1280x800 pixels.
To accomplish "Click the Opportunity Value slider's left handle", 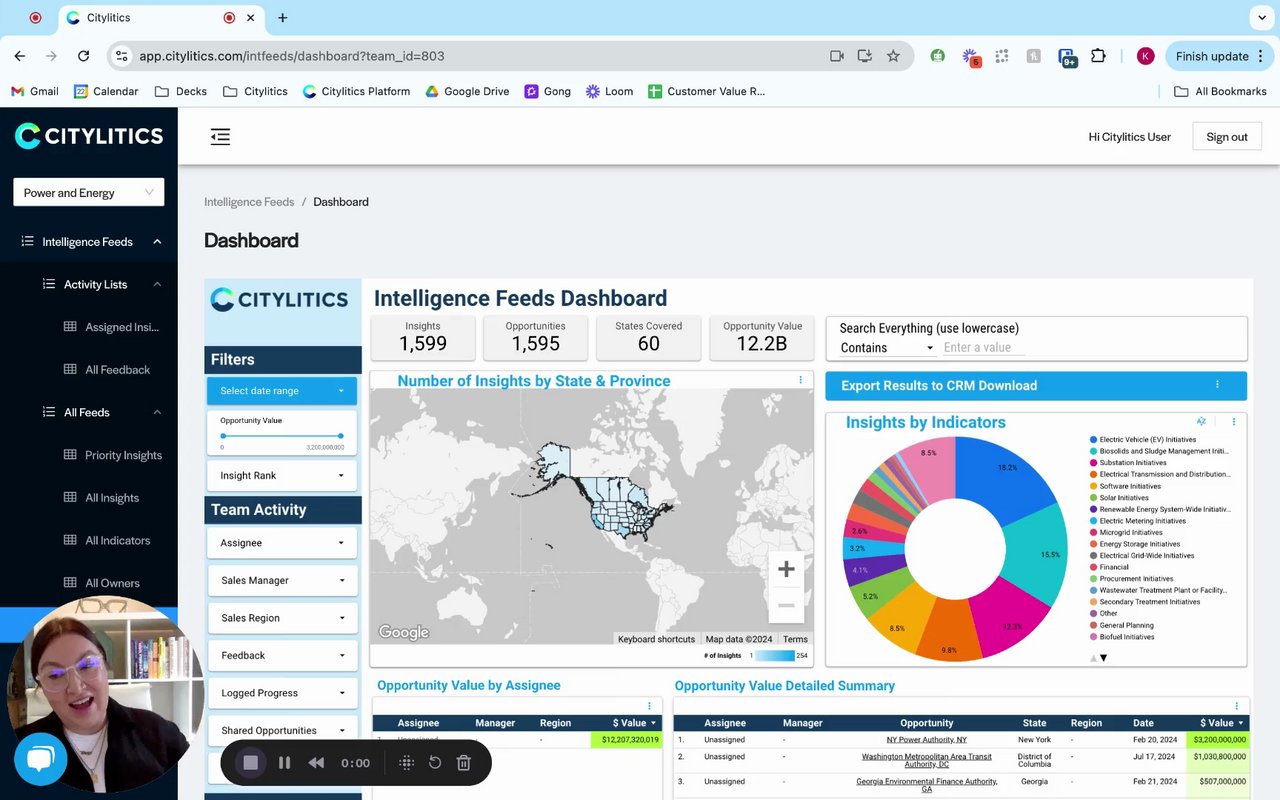I will click(223, 436).
